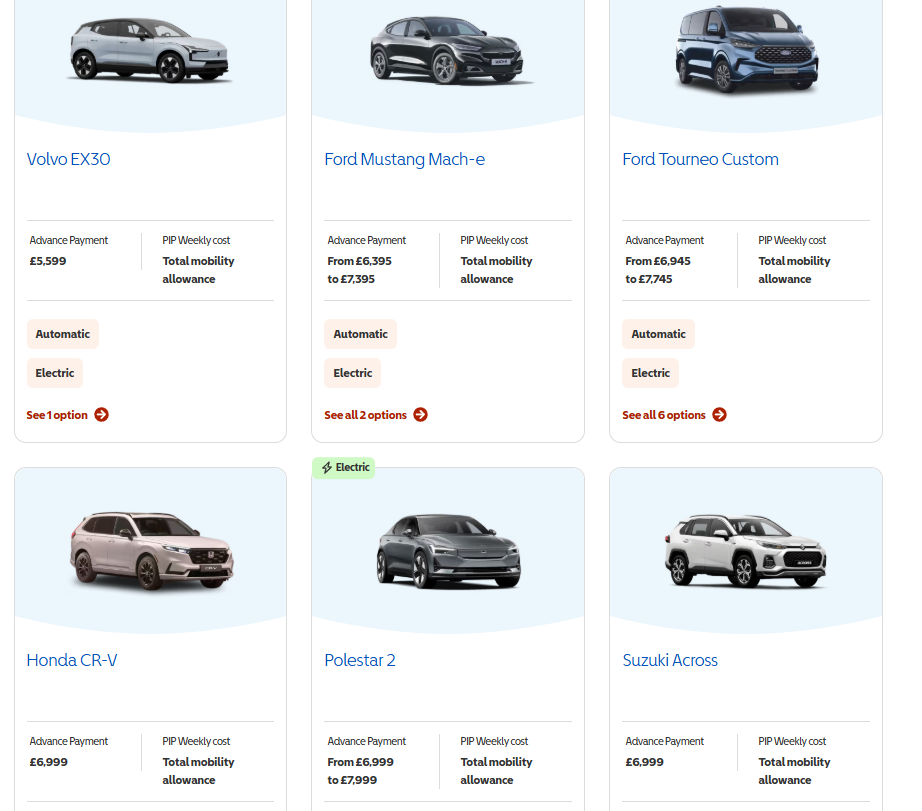Click the £5,599 advance payment on the Volvo EX30
This screenshot has height=811, width=922.
click(x=48, y=261)
